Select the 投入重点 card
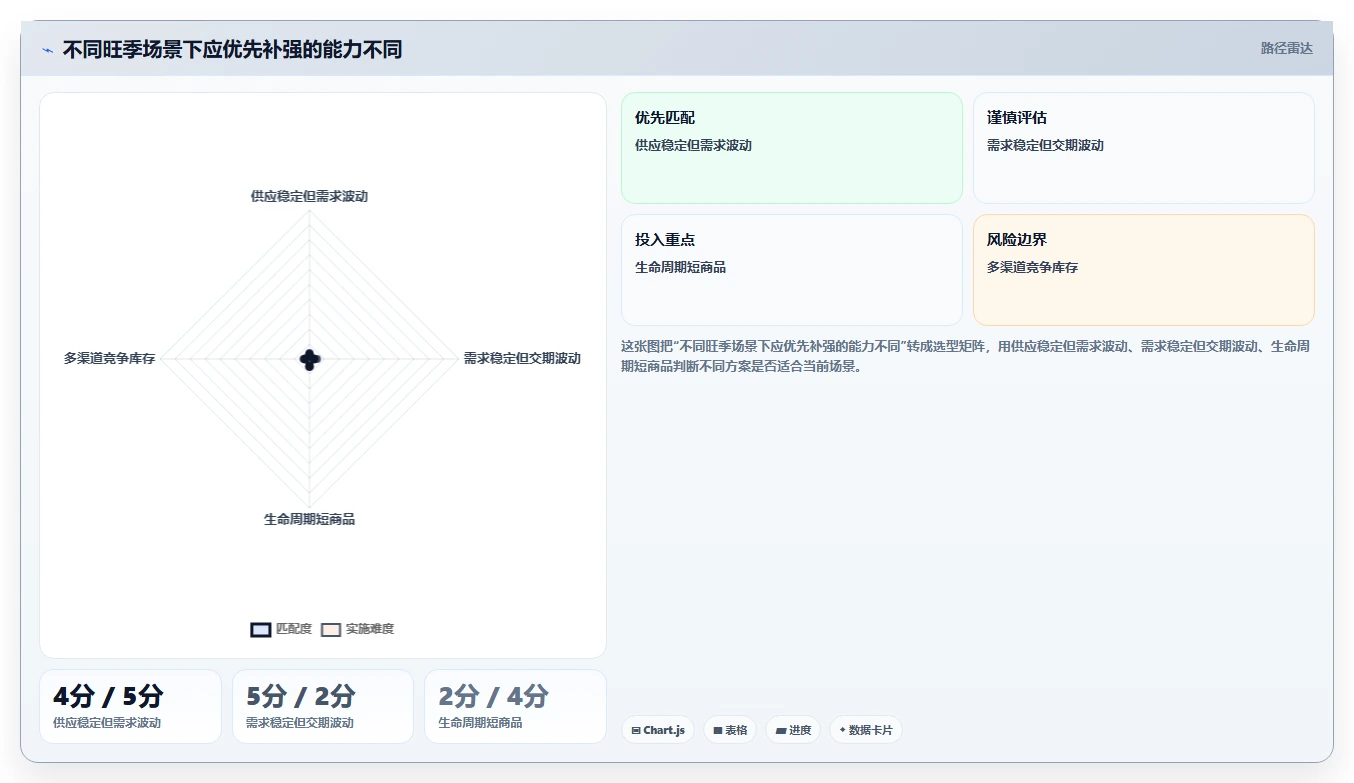1354x783 pixels. pyautogui.click(x=792, y=270)
